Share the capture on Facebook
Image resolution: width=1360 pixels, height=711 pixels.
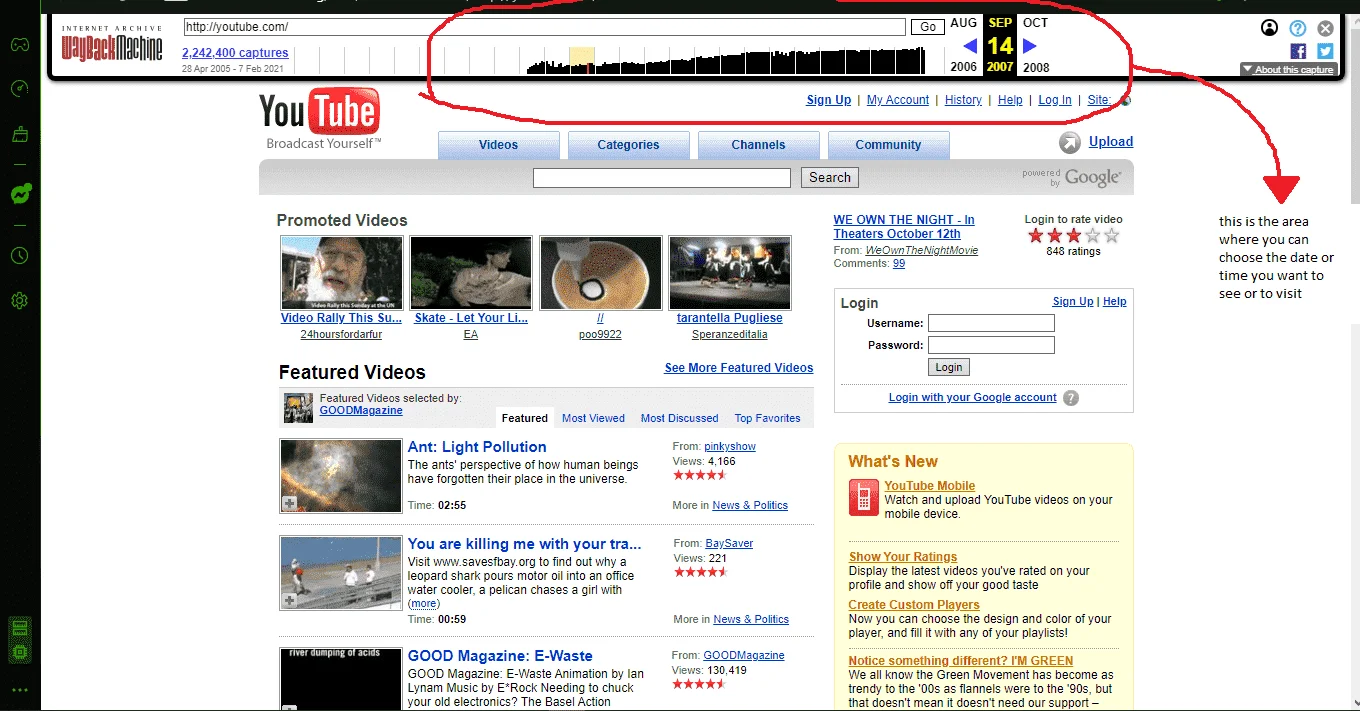[1298, 51]
